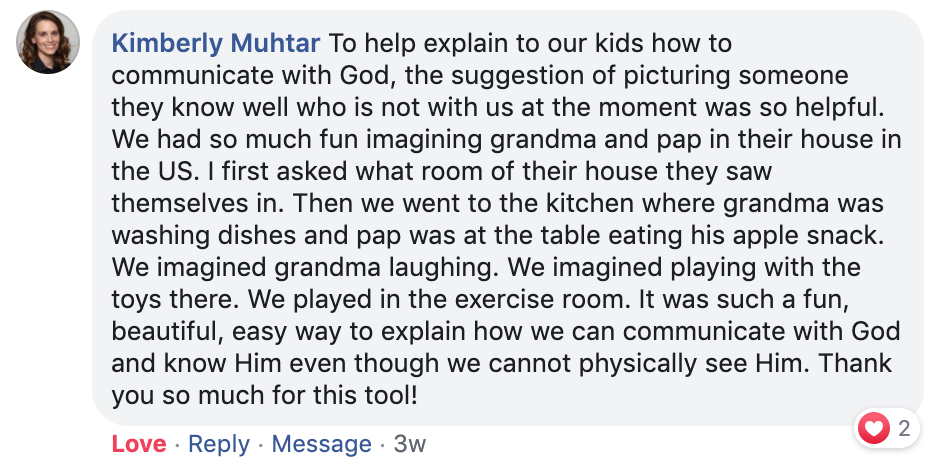Click the words "the US" in the comment
Image resolution: width=940 pixels, height=472 pixels.
(155, 171)
